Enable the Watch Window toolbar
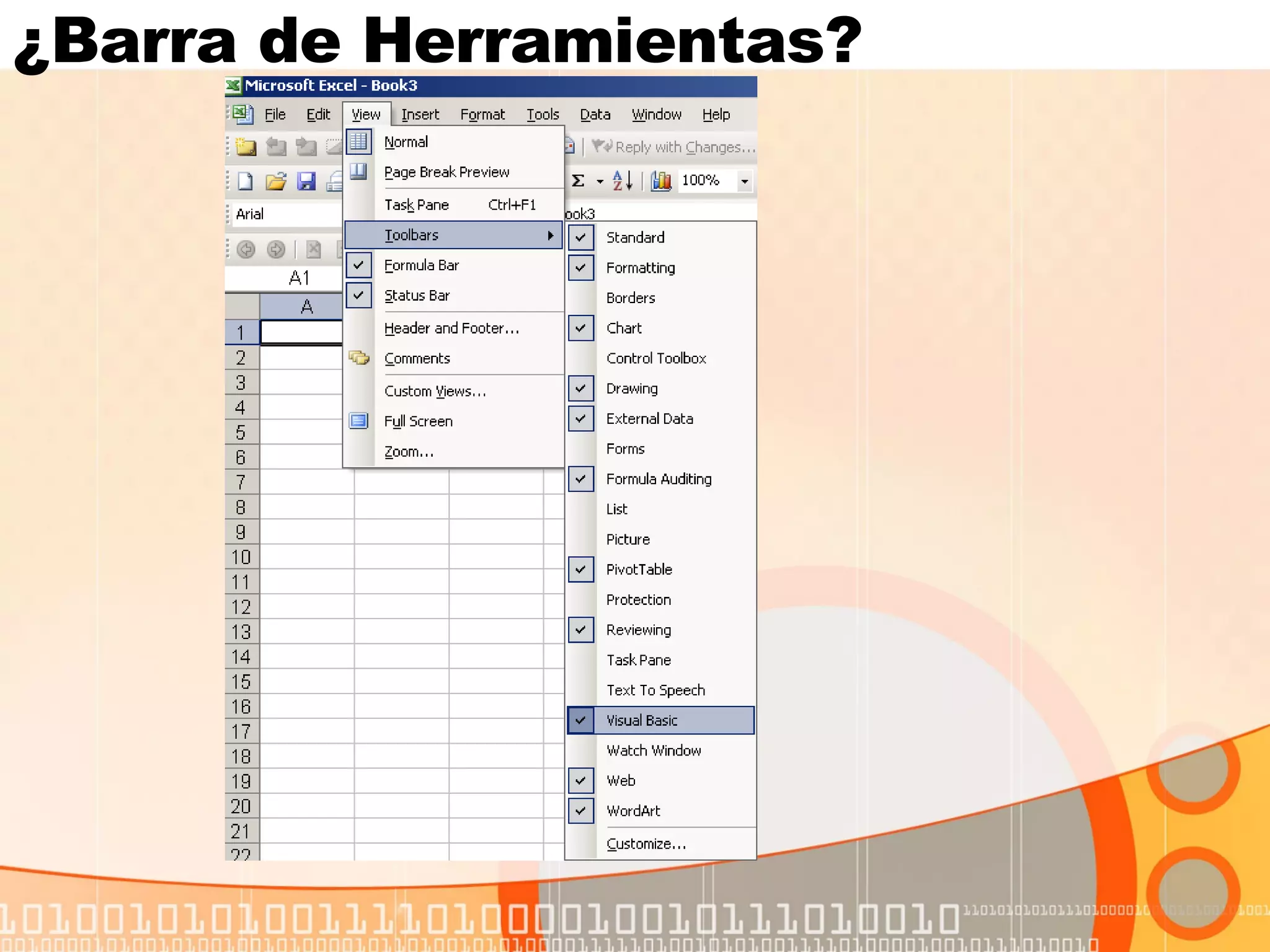Screen dimensions: 1270x952 [661, 751]
